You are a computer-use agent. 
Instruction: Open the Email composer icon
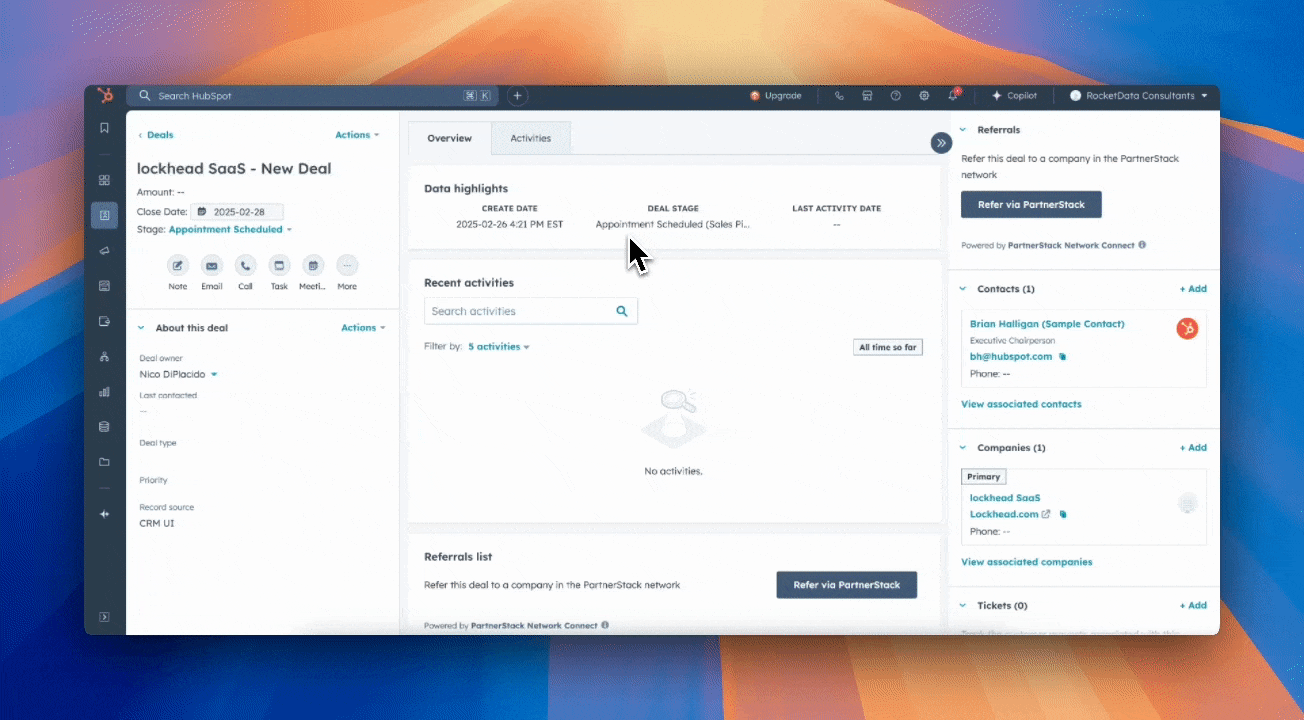[212, 266]
